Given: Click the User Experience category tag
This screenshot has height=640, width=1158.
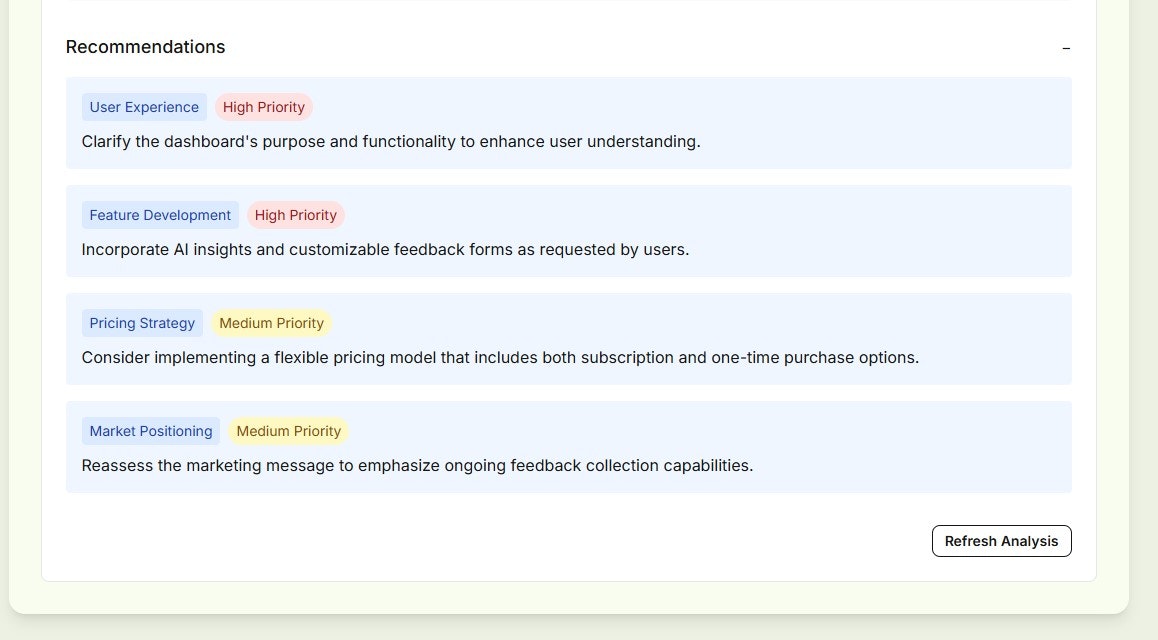Looking at the screenshot, I should point(144,107).
